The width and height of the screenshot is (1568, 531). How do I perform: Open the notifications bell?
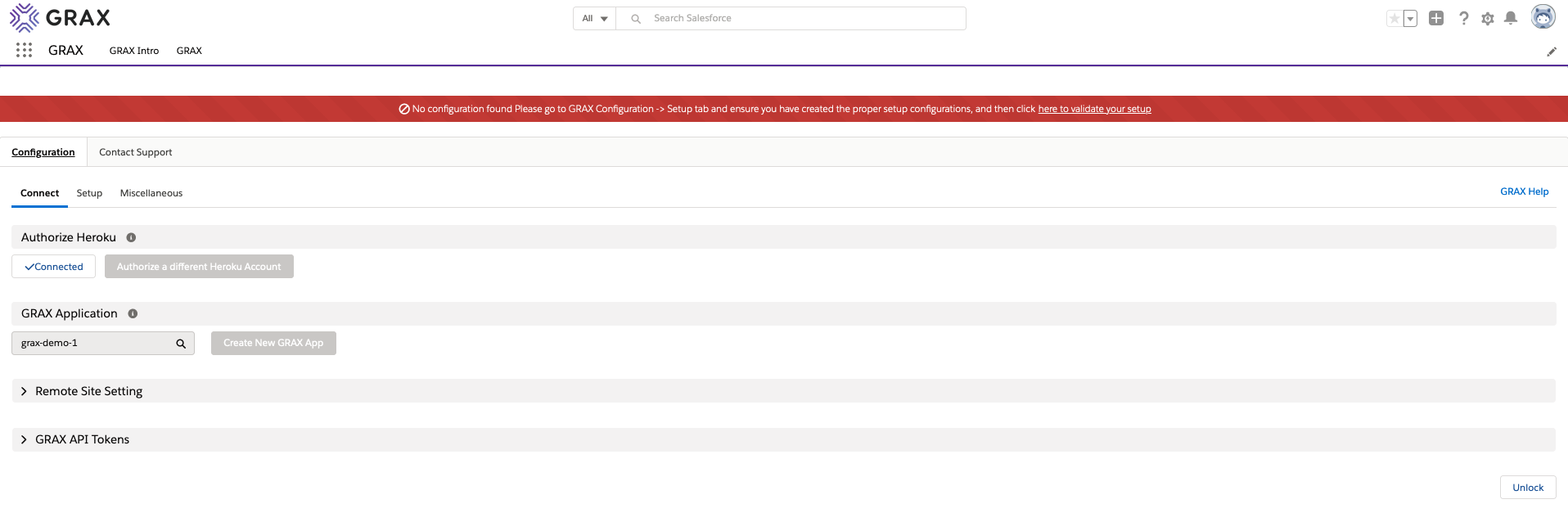pyautogui.click(x=1511, y=18)
